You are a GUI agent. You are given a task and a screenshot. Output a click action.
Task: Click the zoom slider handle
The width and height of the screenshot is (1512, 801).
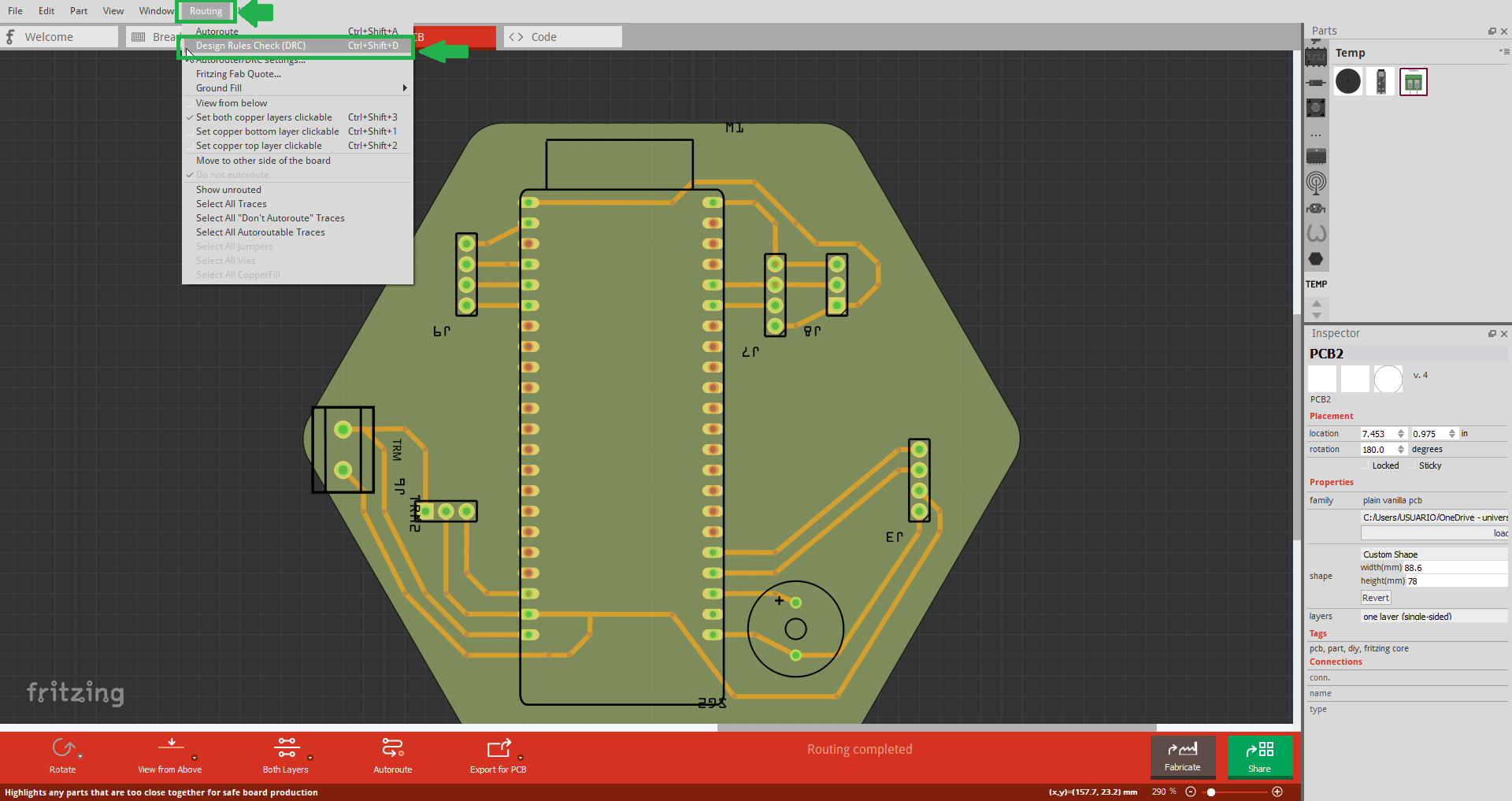[x=1211, y=792]
